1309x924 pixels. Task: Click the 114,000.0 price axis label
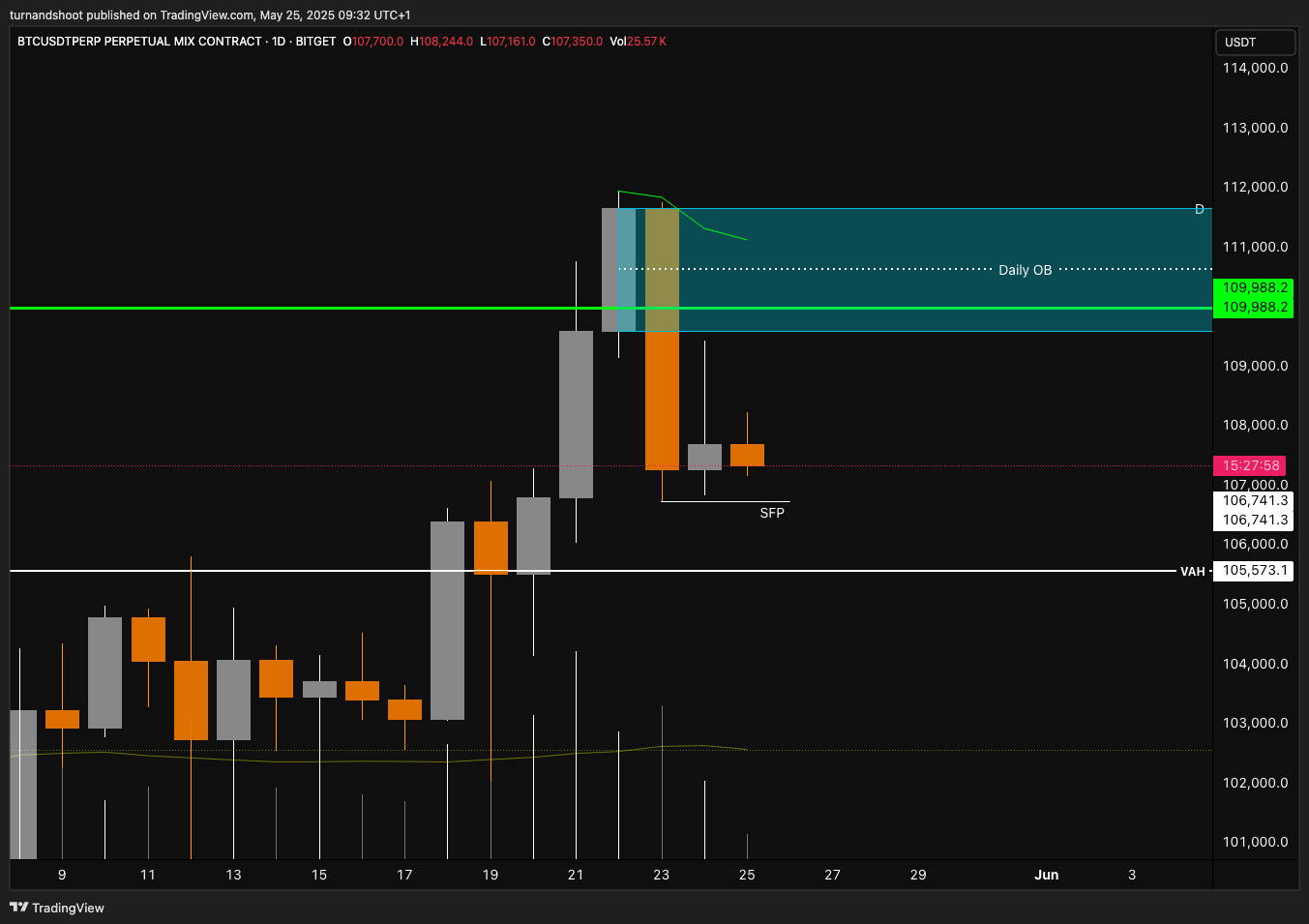(1255, 68)
